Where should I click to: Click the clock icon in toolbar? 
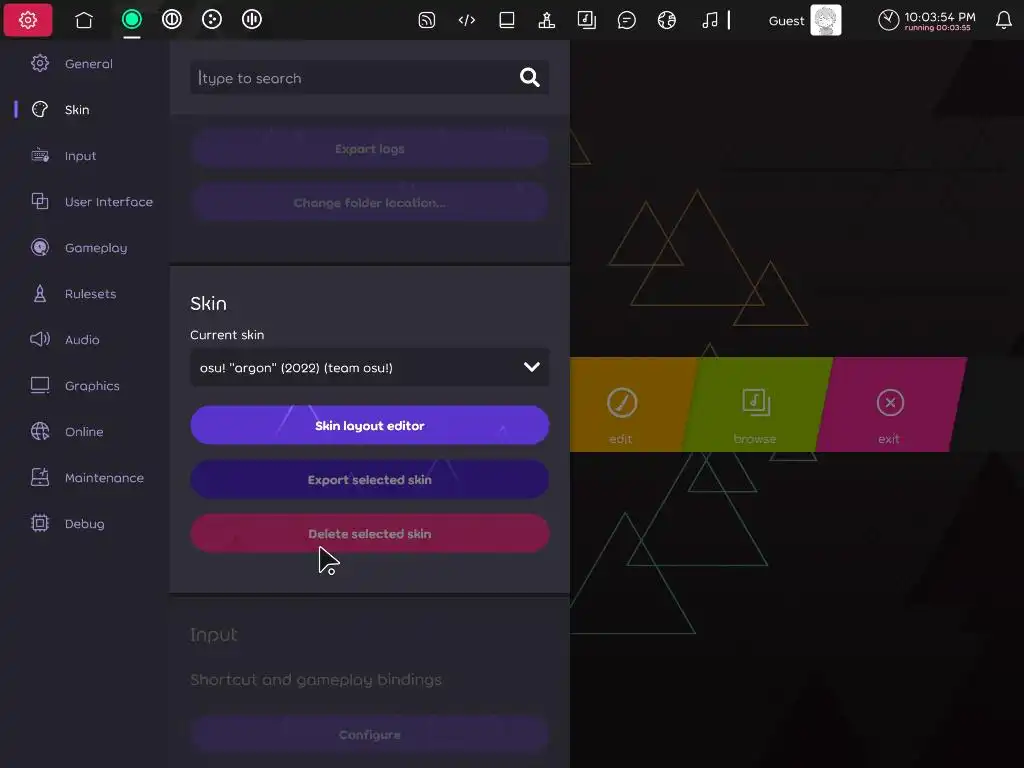[888, 20]
